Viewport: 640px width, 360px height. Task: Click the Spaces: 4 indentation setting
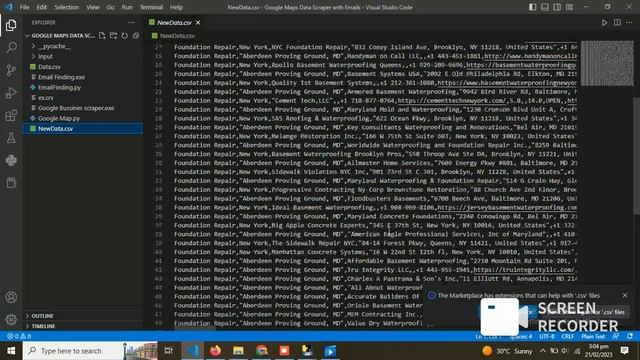tap(521, 336)
